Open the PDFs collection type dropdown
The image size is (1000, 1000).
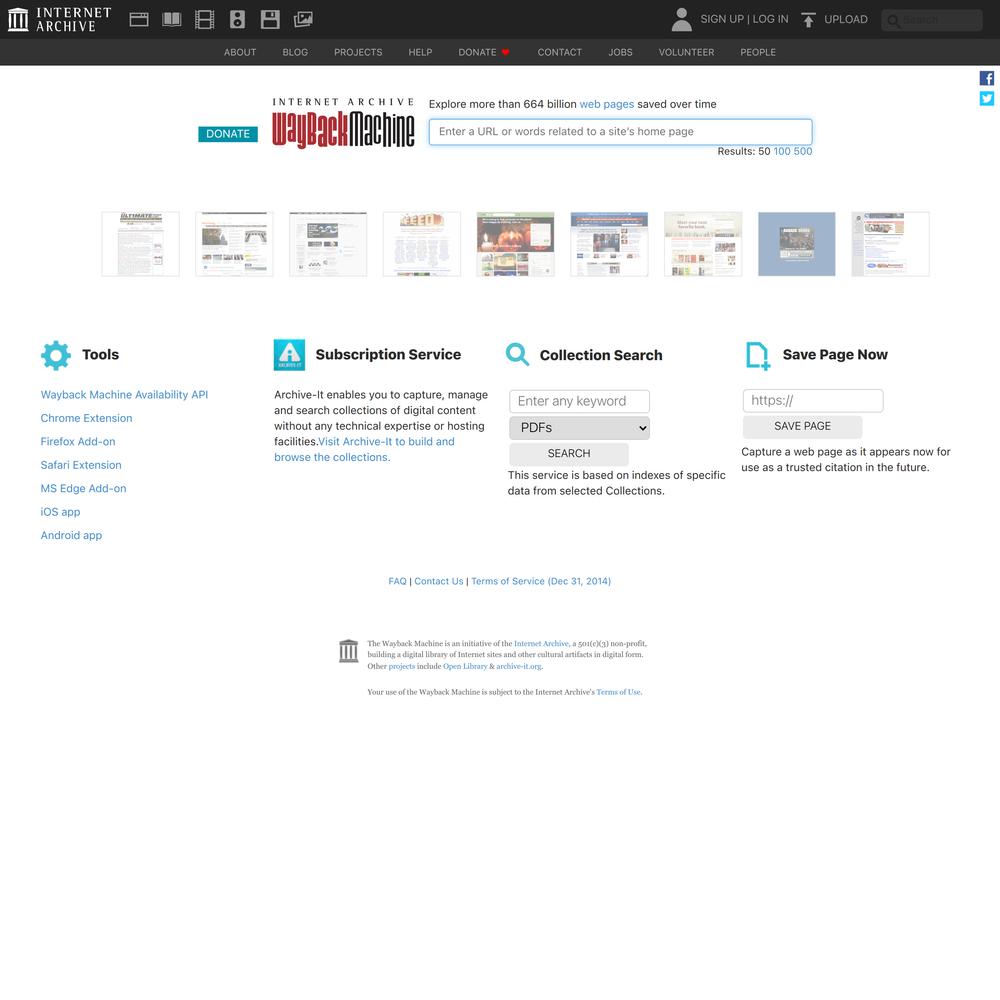pos(580,428)
